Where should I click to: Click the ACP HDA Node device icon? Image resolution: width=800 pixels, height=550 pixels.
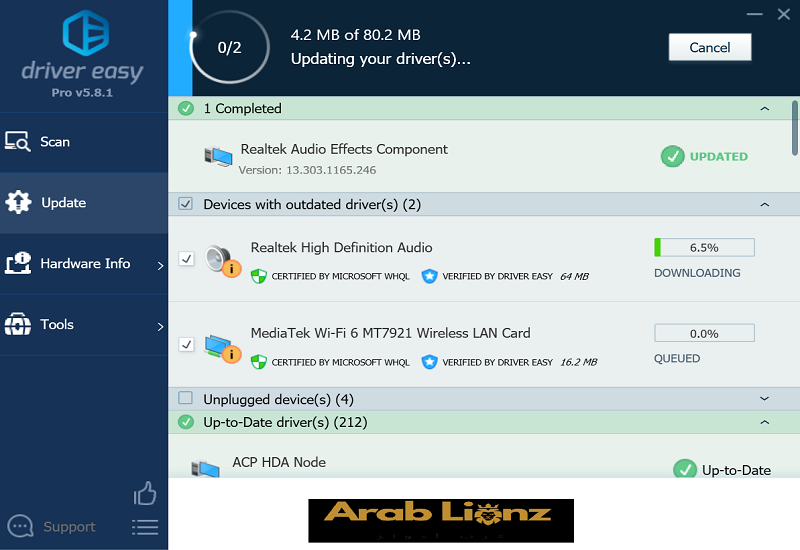coord(206,468)
